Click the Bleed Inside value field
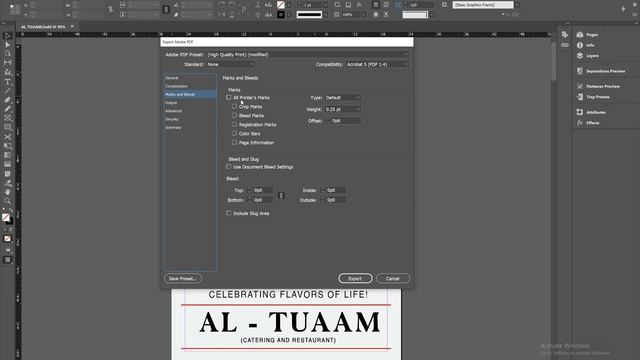The width and height of the screenshot is (640, 360). click(x=336, y=190)
